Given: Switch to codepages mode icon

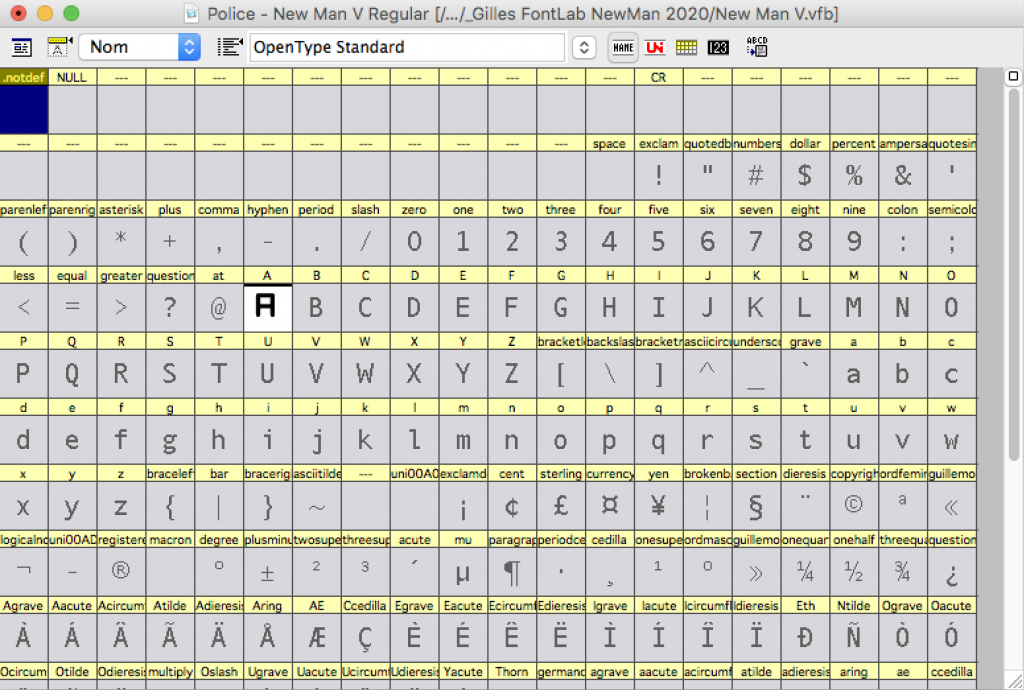Looking at the screenshot, I should coord(686,47).
